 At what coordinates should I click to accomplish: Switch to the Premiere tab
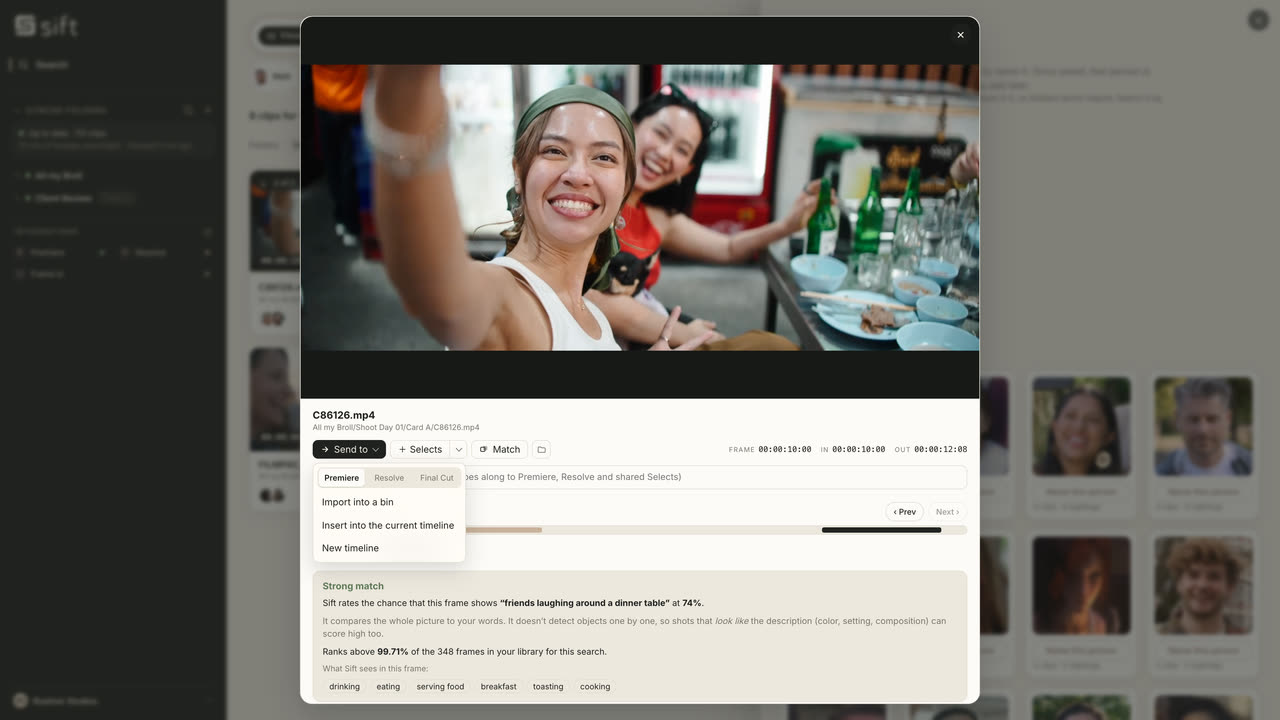[341, 478]
